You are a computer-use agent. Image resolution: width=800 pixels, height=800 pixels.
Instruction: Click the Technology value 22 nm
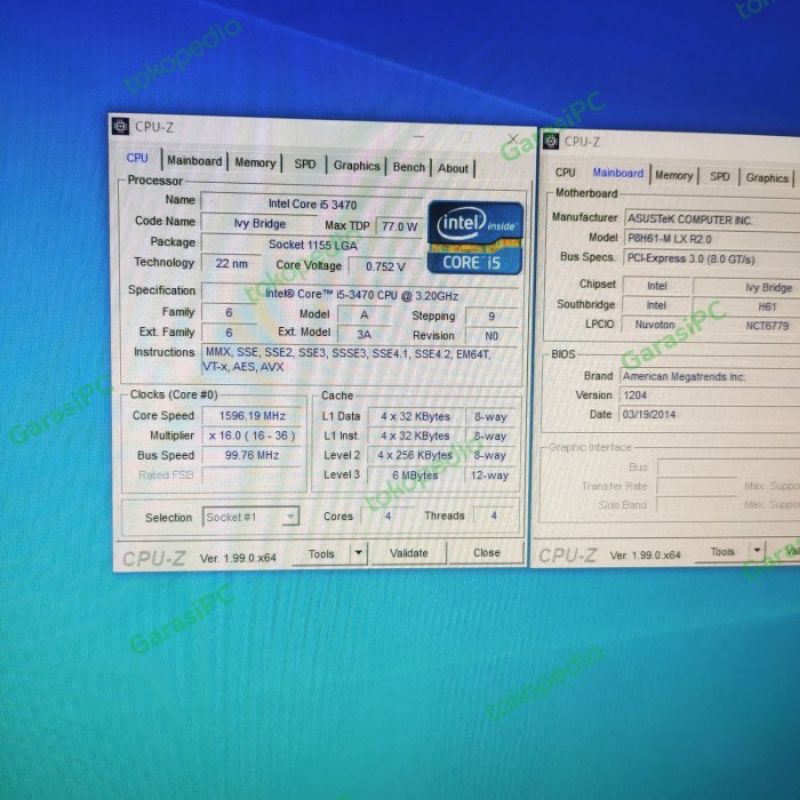click(x=232, y=263)
